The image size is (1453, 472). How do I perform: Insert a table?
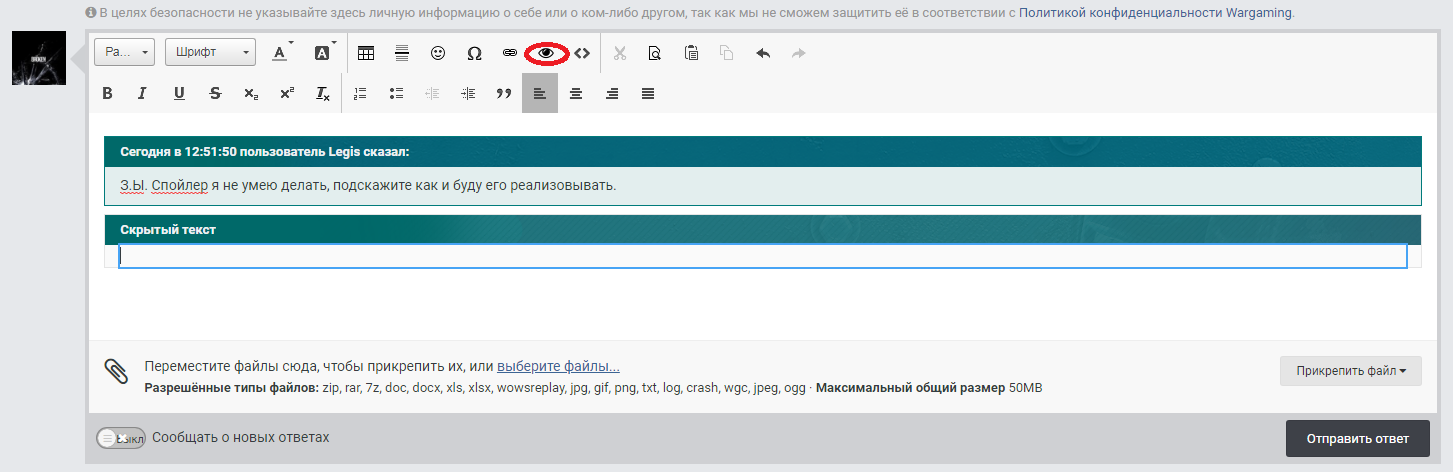point(366,53)
